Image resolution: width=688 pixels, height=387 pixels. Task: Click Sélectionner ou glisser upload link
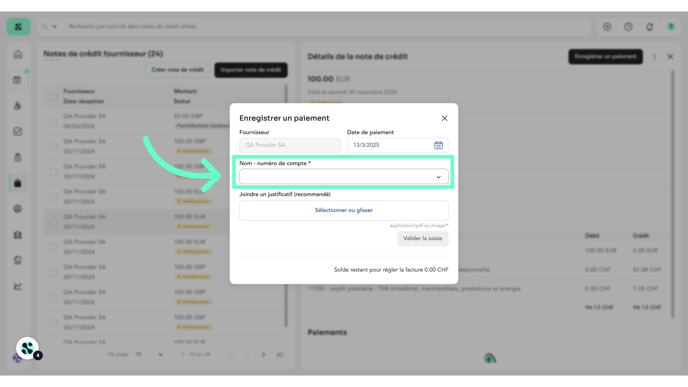(x=344, y=210)
